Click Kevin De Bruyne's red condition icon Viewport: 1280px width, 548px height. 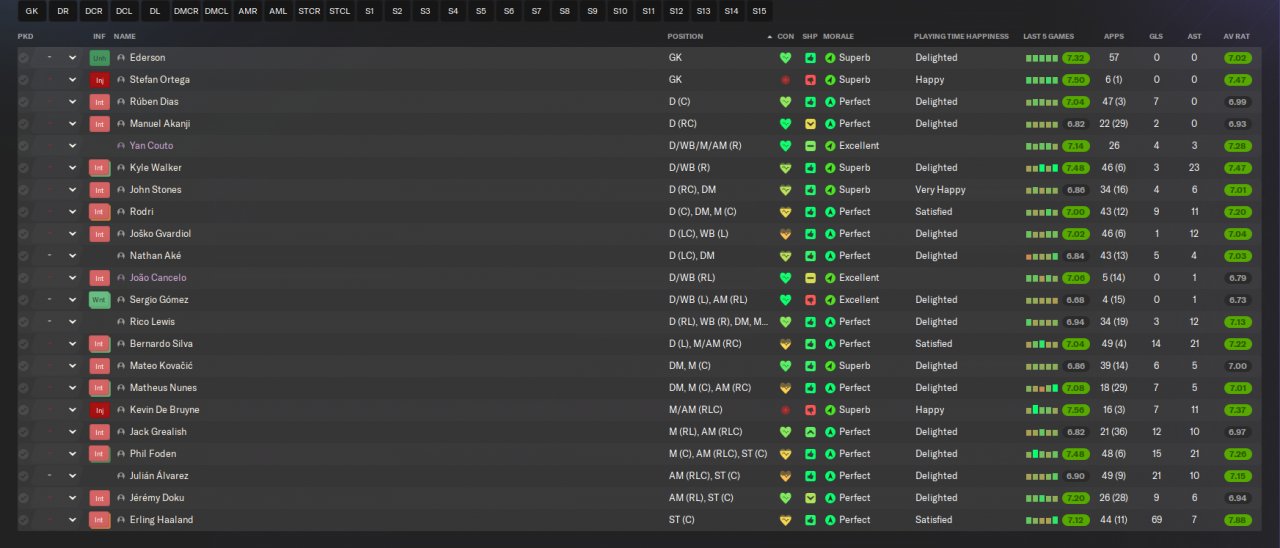785,410
